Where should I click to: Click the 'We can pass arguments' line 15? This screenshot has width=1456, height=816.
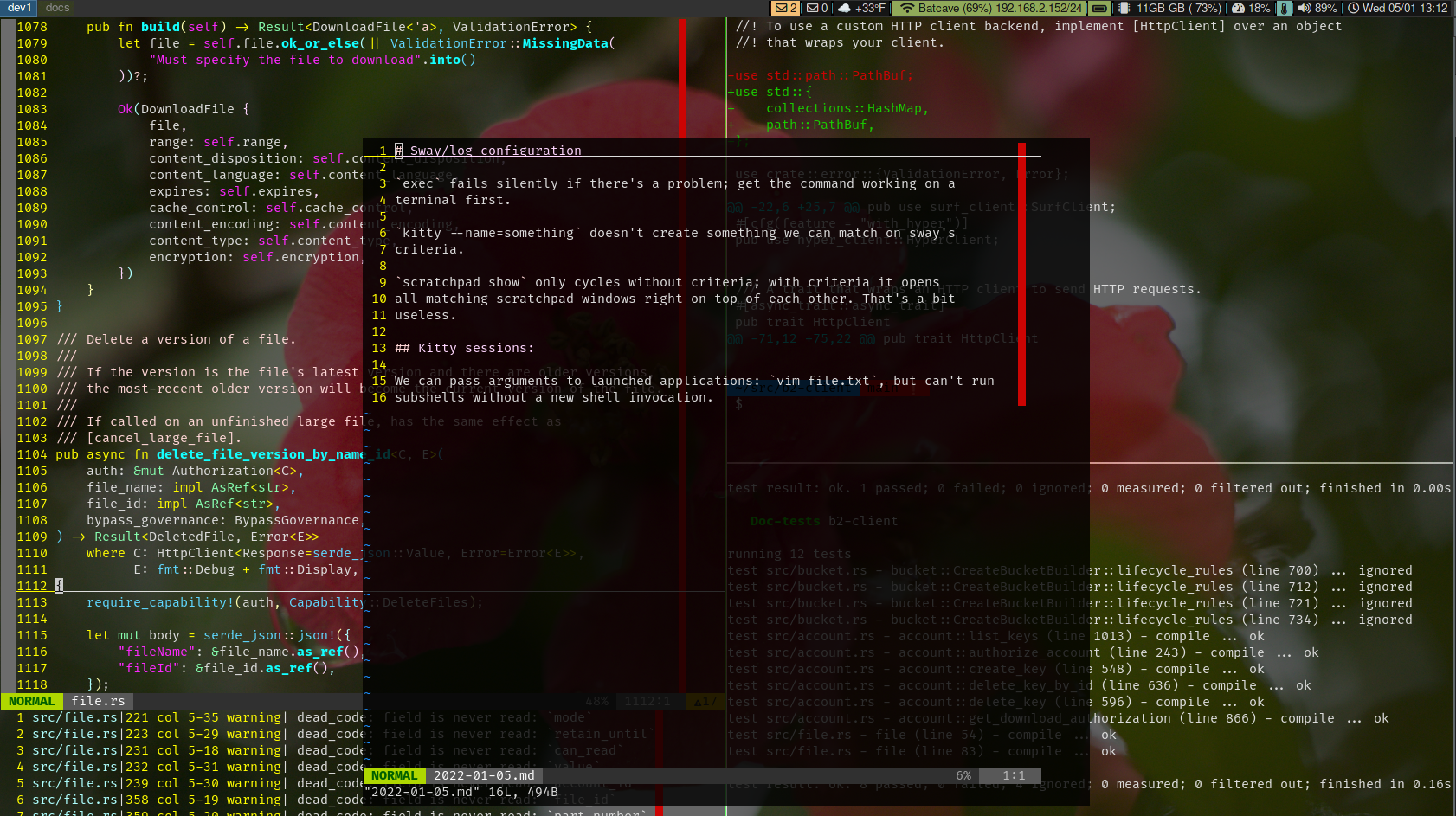694,381
